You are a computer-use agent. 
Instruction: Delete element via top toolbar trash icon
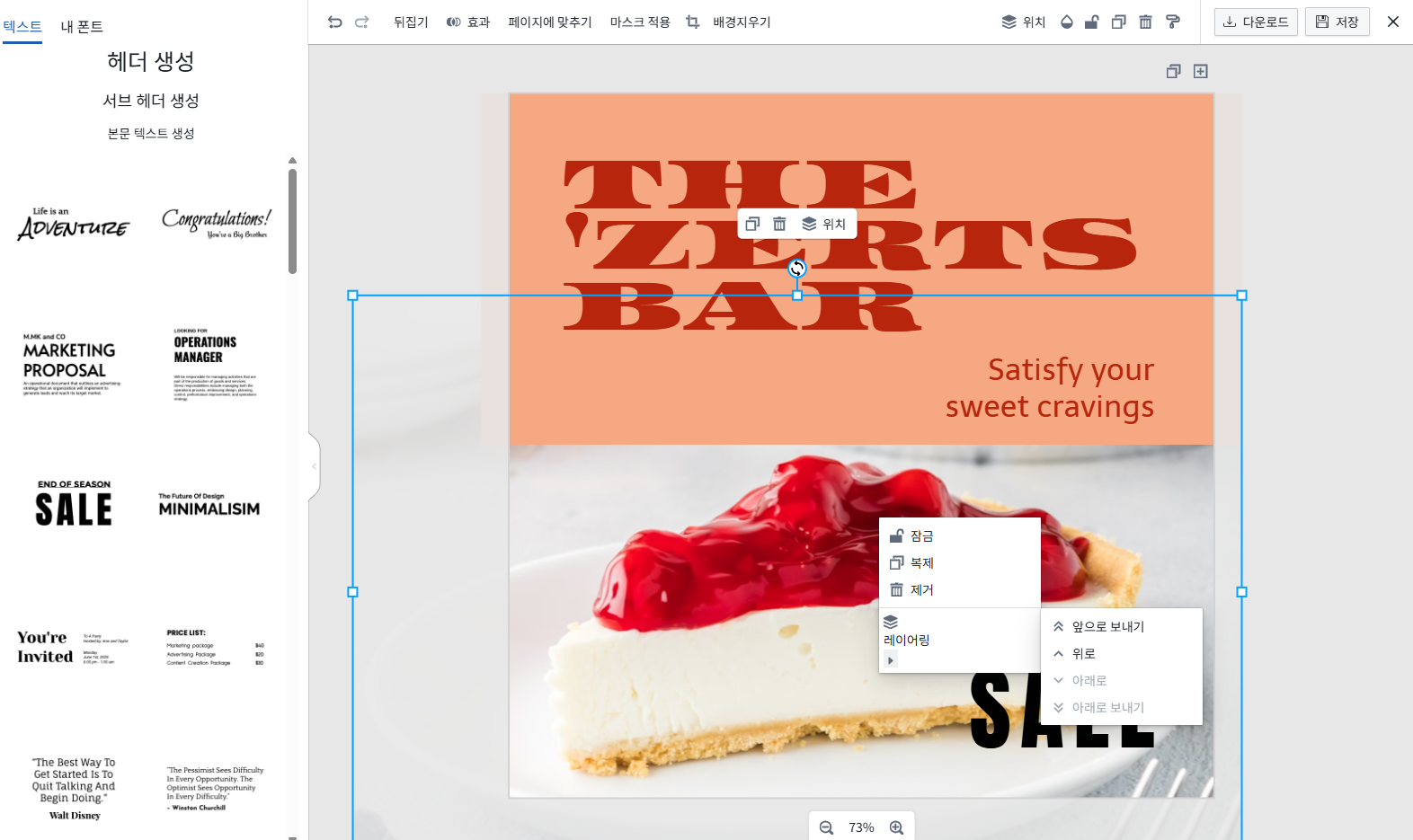1145,22
